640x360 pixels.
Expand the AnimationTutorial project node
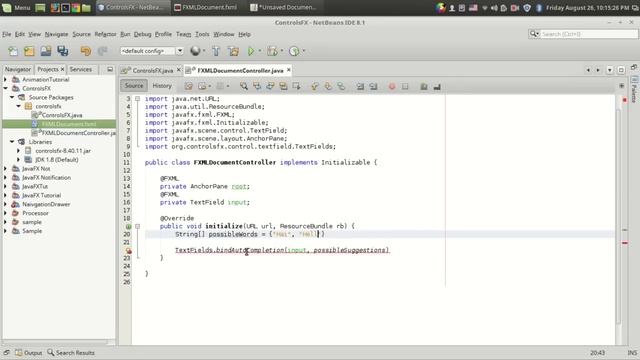pos(5,80)
